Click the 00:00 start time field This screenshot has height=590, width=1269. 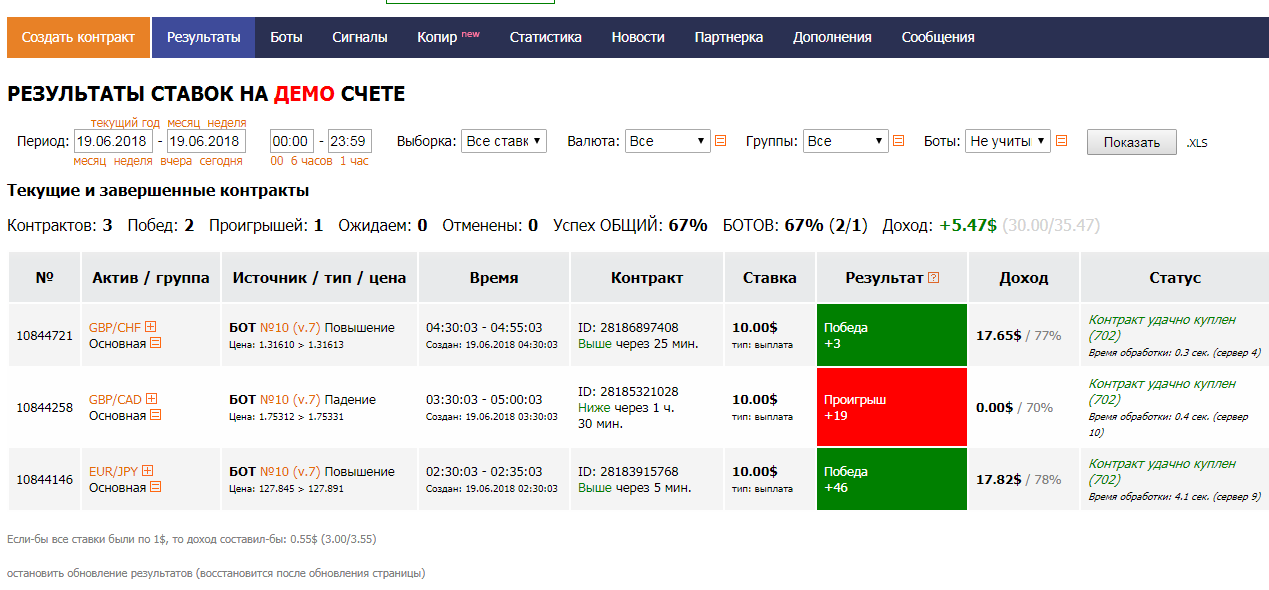pyautogui.click(x=291, y=141)
